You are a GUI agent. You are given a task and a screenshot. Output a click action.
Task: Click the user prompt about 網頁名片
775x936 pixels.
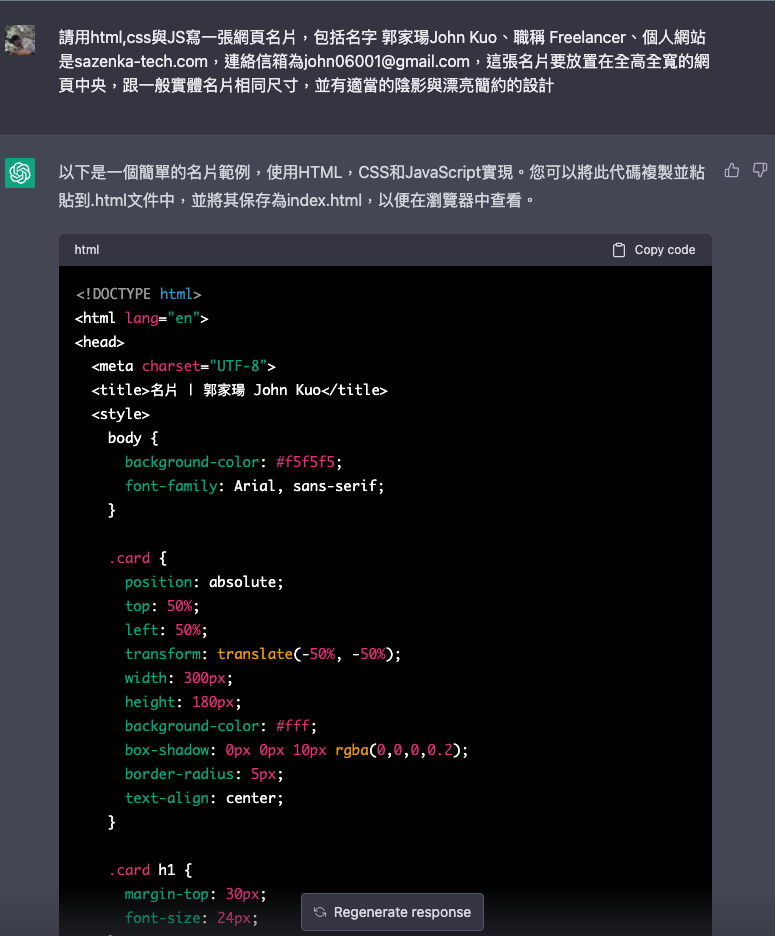[384, 62]
